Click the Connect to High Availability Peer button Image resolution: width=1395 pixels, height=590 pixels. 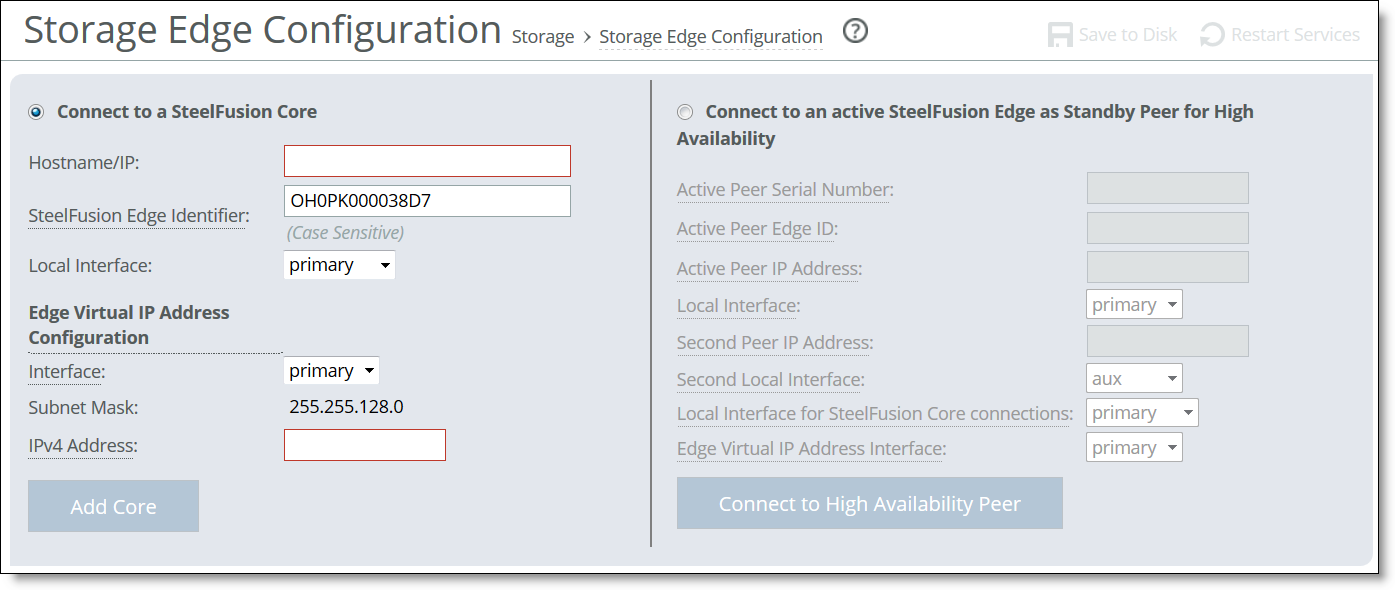point(870,503)
